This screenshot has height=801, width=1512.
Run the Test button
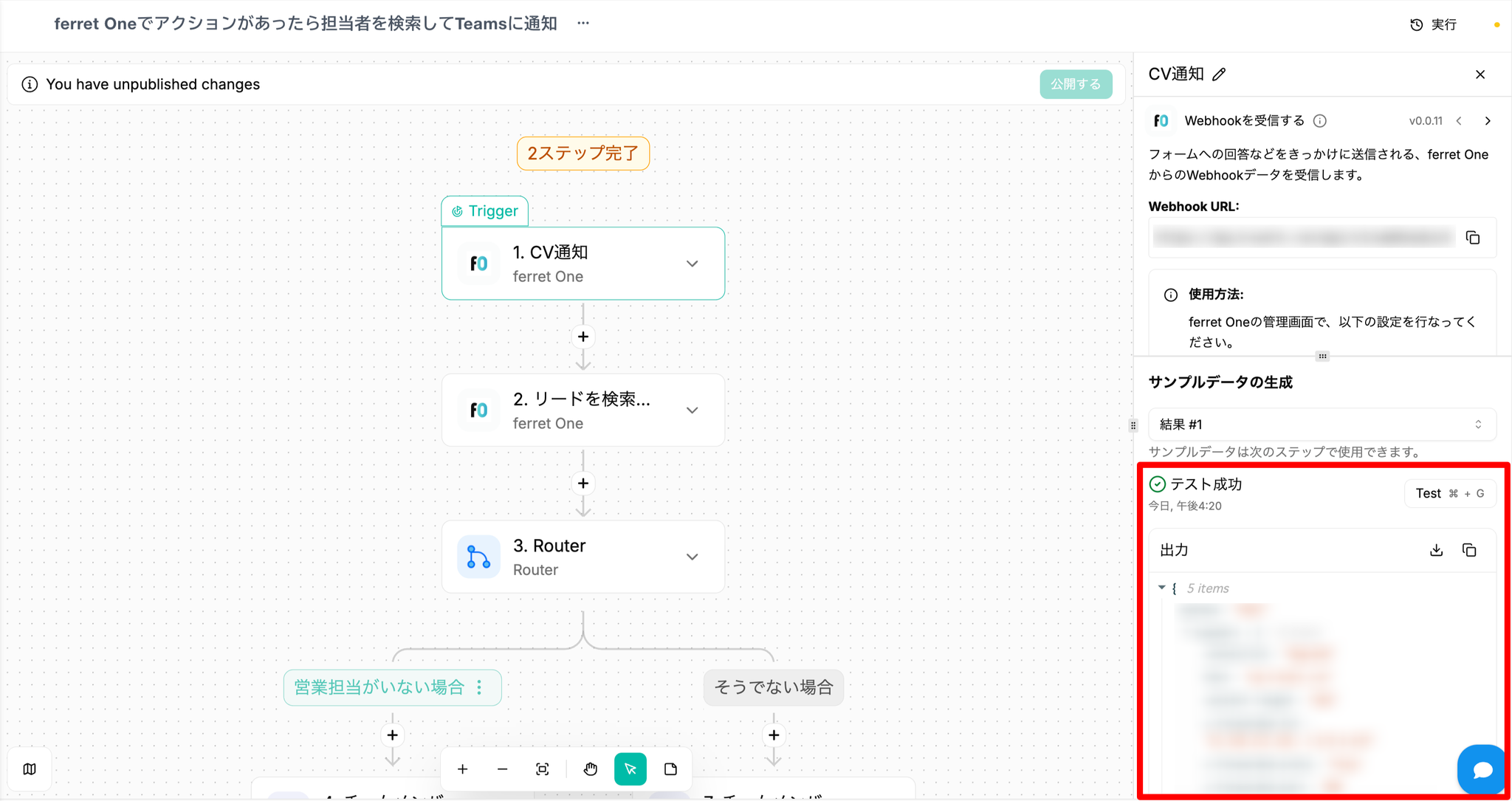1449,493
